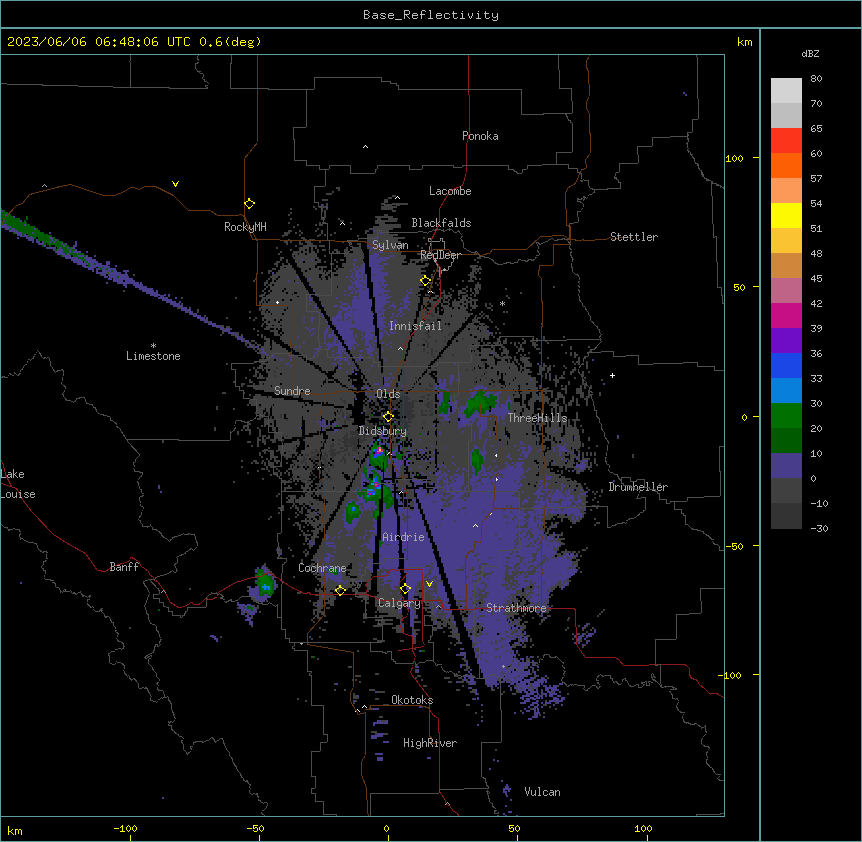Click the Calgary city label
The width and height of the screenshot is (862, 842).
click(x=399, y=603)
